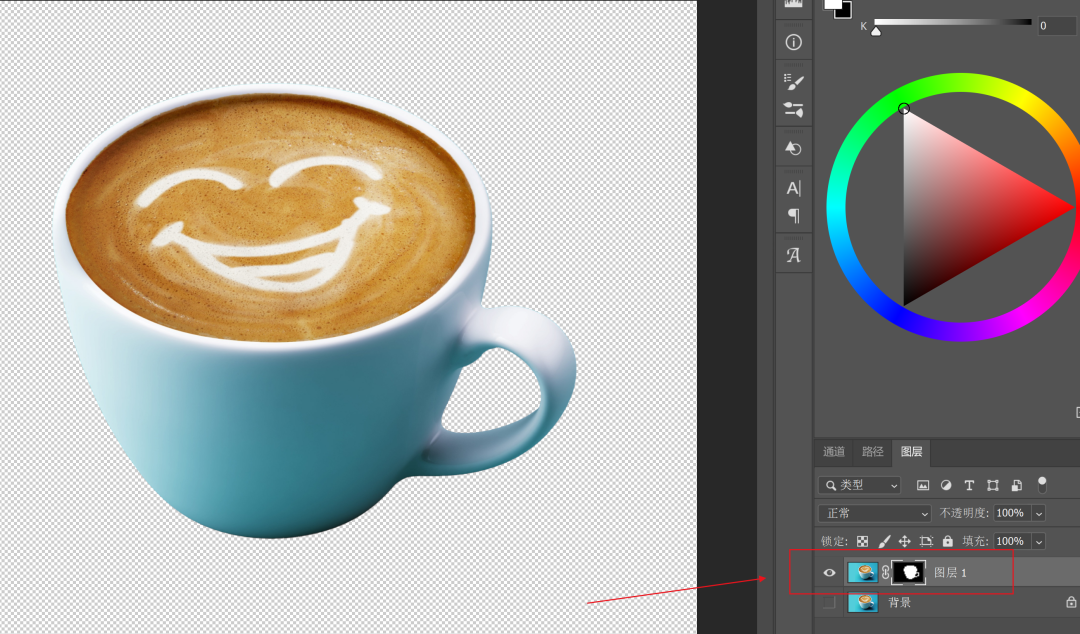Show the 背景 layer visibility box
1080x634 pixels.
pyautogui.click(x=829, y=603)
